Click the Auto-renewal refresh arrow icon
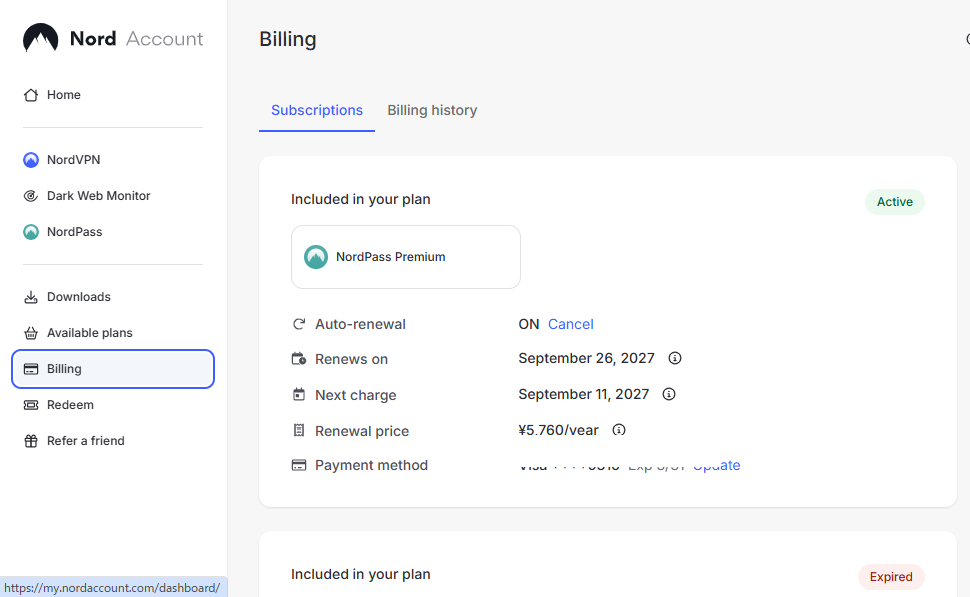This screenshot has height=597, width=970. tap(299, 324)
